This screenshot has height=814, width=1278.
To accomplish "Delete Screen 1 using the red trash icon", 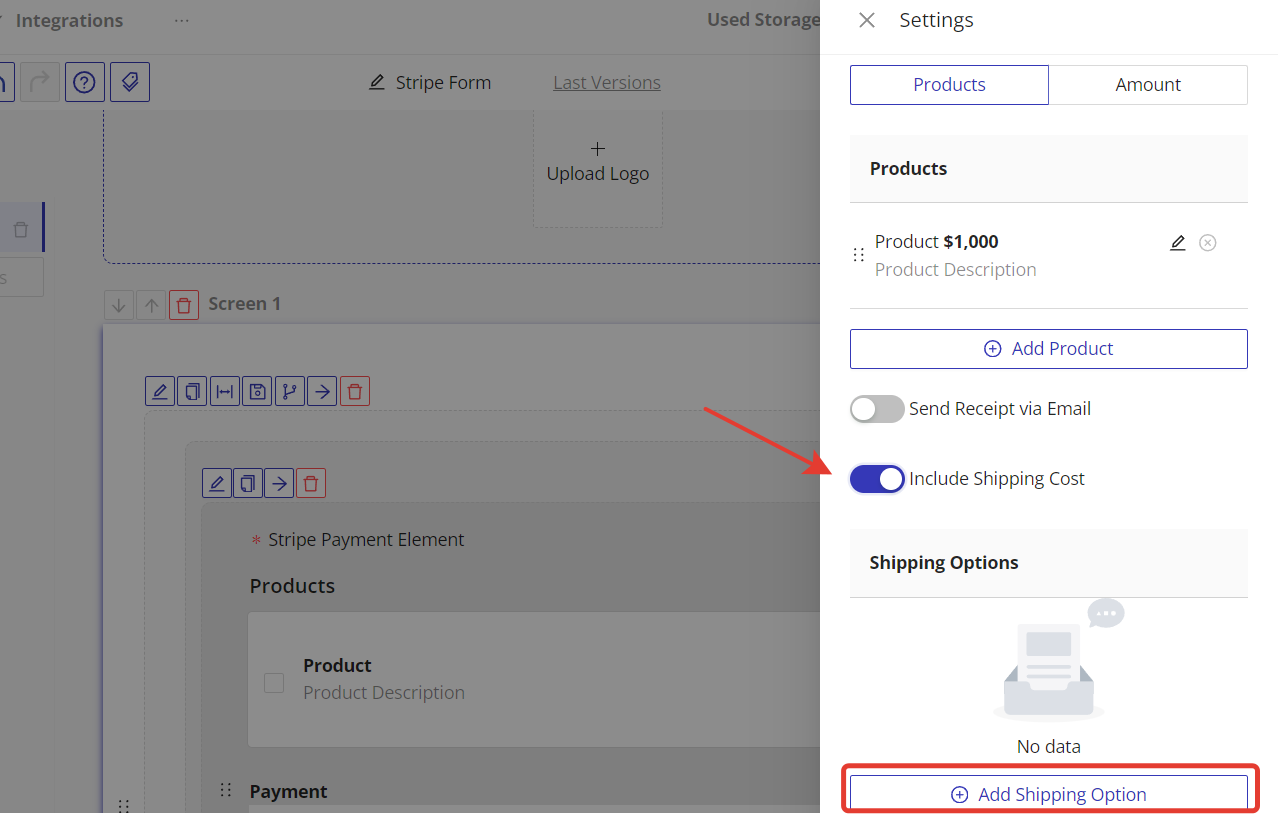I will (x=183, y=305).
